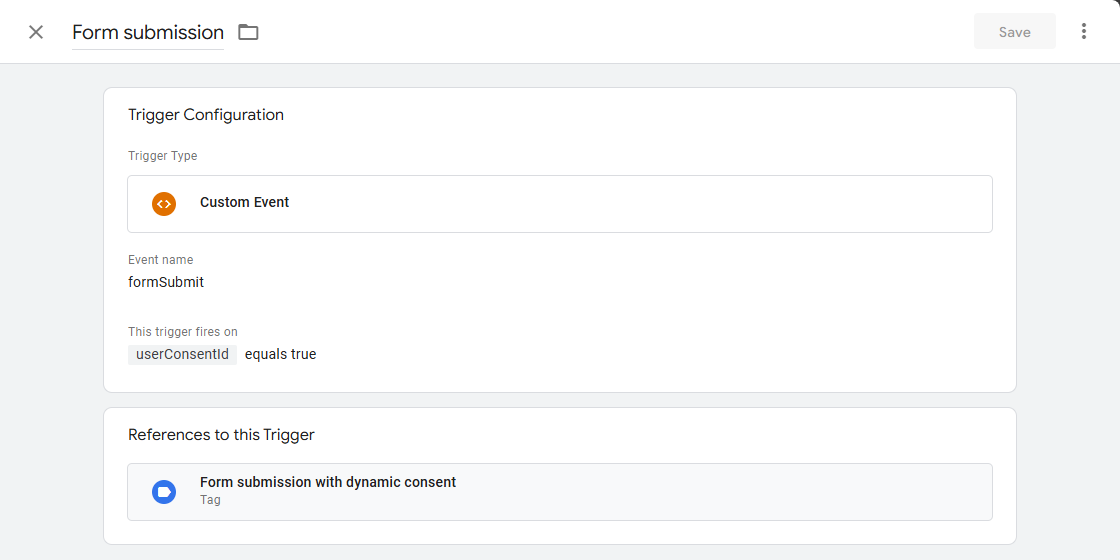Click the equals true condition text
Screen dimensions: 1120x560
(x=280, y=354)
